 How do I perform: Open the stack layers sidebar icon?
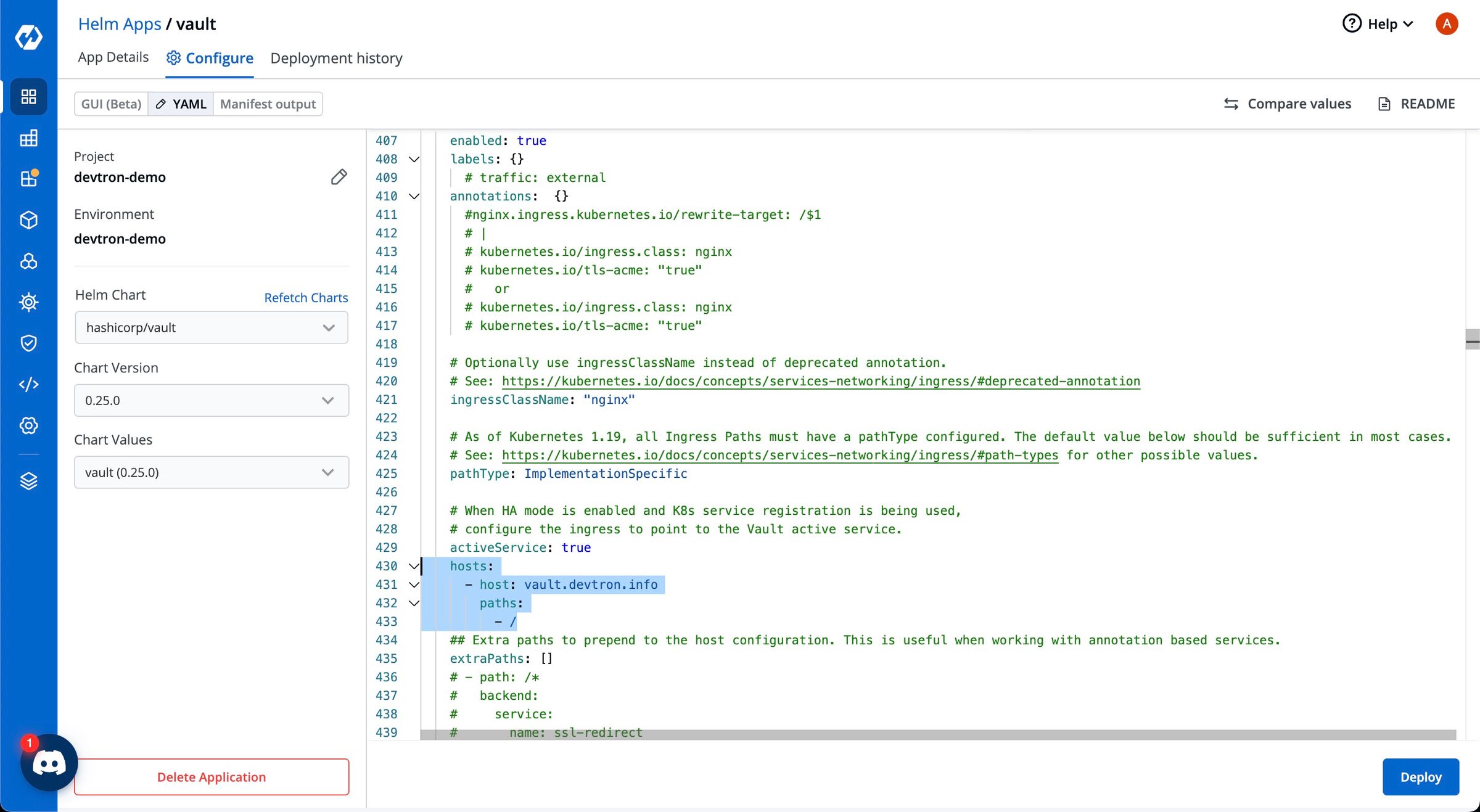point(28,481)
